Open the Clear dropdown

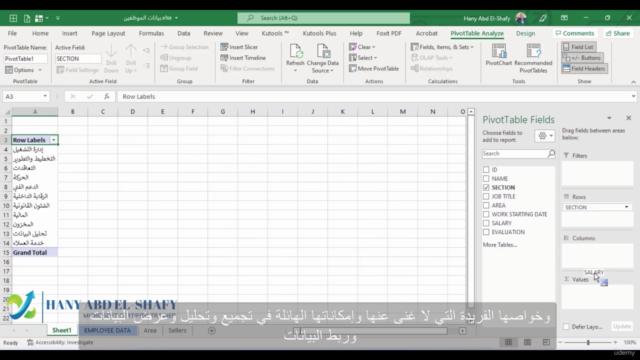373,47
